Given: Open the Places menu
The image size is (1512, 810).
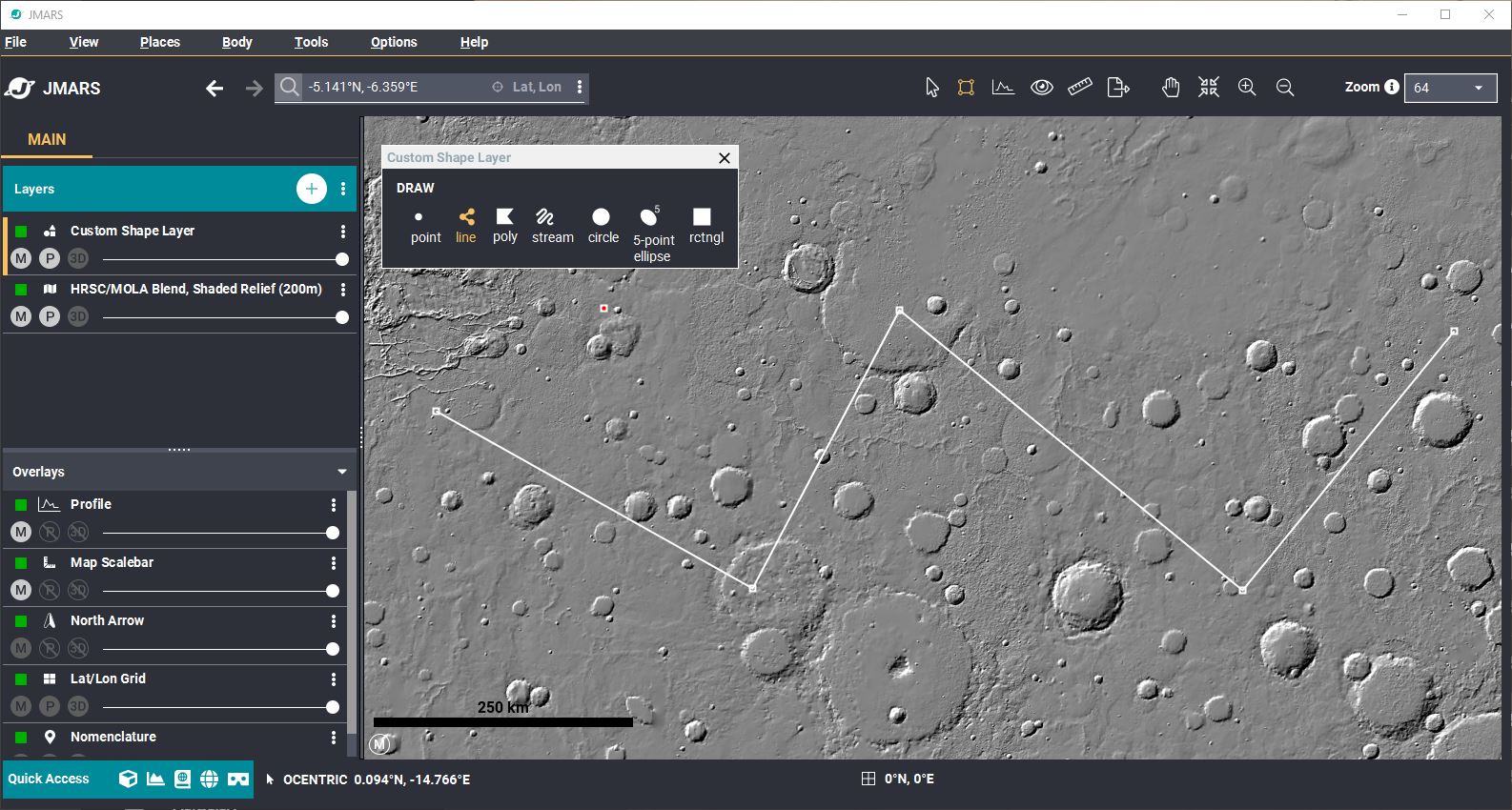Looking at the screenshot, I should click(160, 42).
